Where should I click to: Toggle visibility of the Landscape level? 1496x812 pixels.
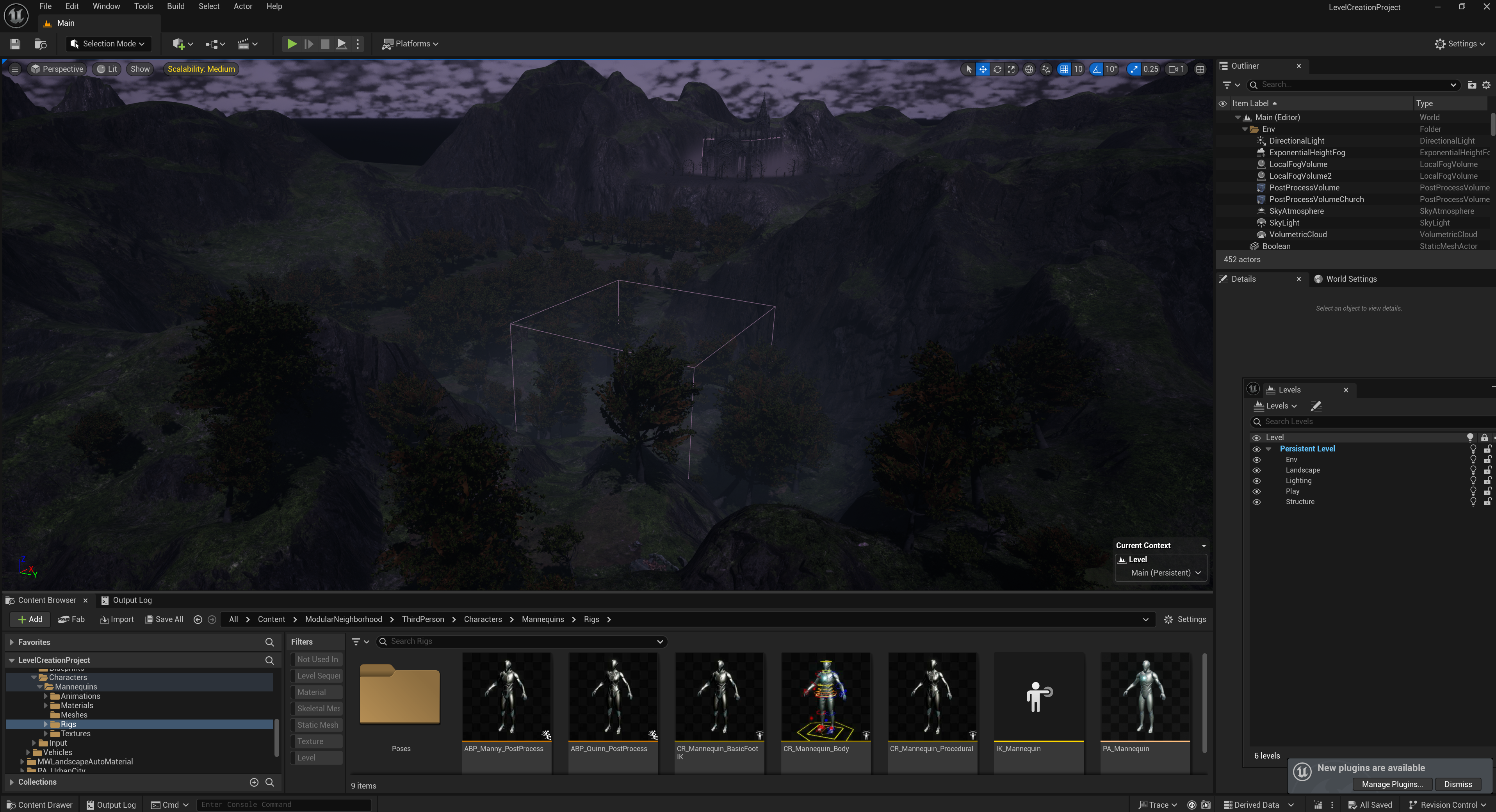coord(1257,470)
